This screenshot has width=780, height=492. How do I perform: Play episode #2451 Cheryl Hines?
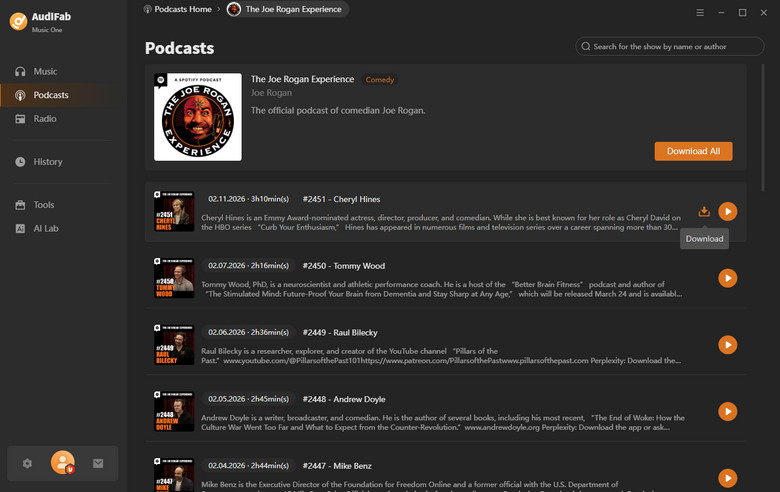[728, 211]
